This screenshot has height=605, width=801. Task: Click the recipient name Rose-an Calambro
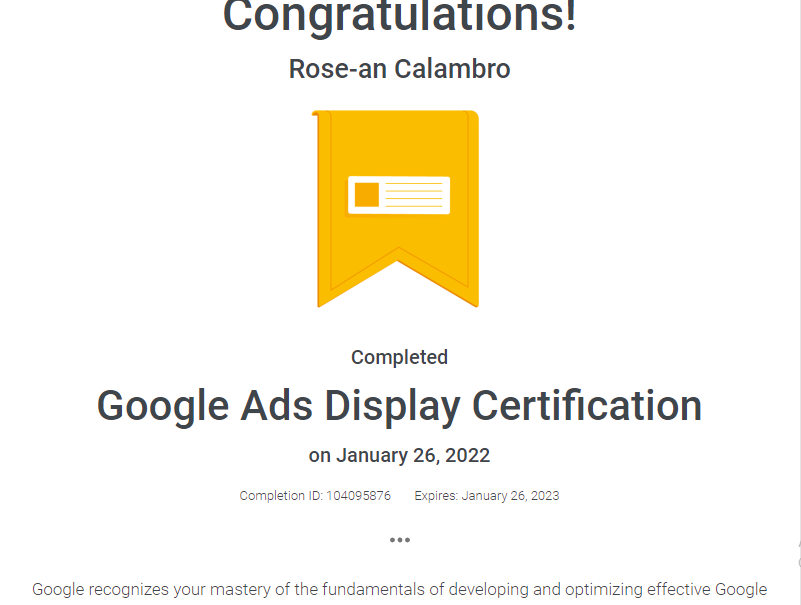[x=398, y=69]
